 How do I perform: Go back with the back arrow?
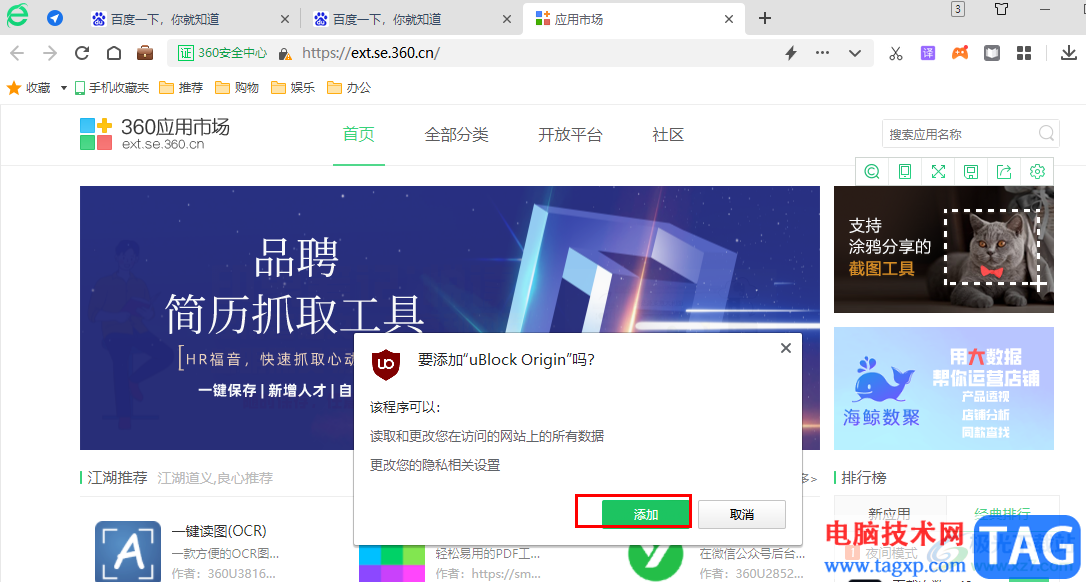point(17,53)
